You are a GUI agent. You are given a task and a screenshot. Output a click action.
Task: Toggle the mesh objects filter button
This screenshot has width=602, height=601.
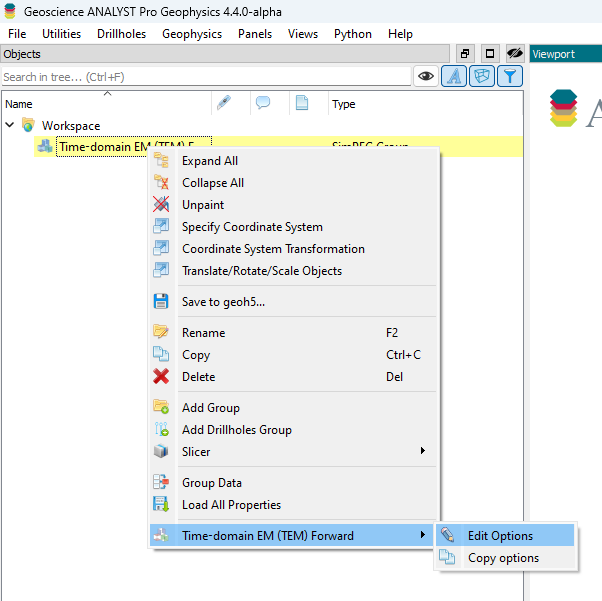coord(482,76)
